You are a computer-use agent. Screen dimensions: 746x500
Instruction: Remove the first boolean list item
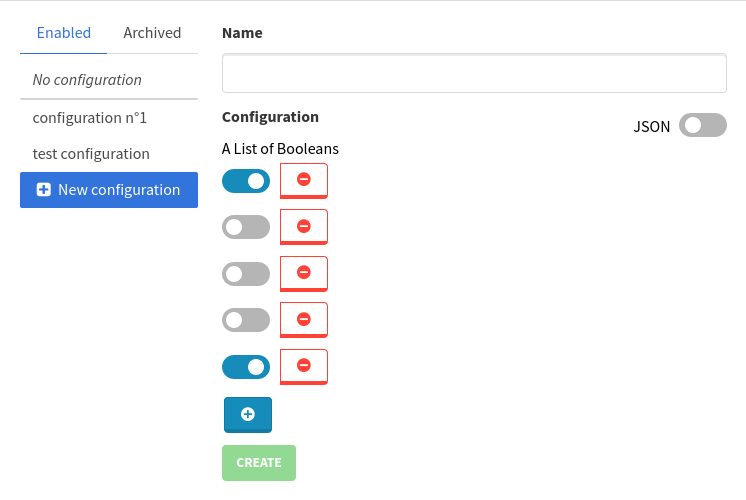(304, 180)
